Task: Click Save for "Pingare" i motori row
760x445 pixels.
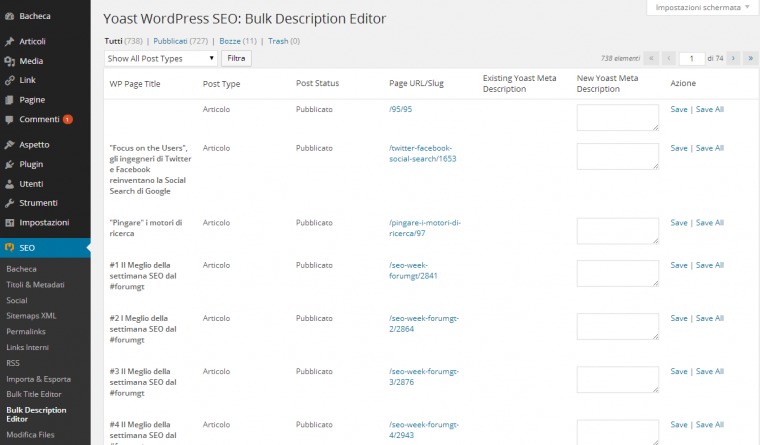Action: tap(679, 222)
